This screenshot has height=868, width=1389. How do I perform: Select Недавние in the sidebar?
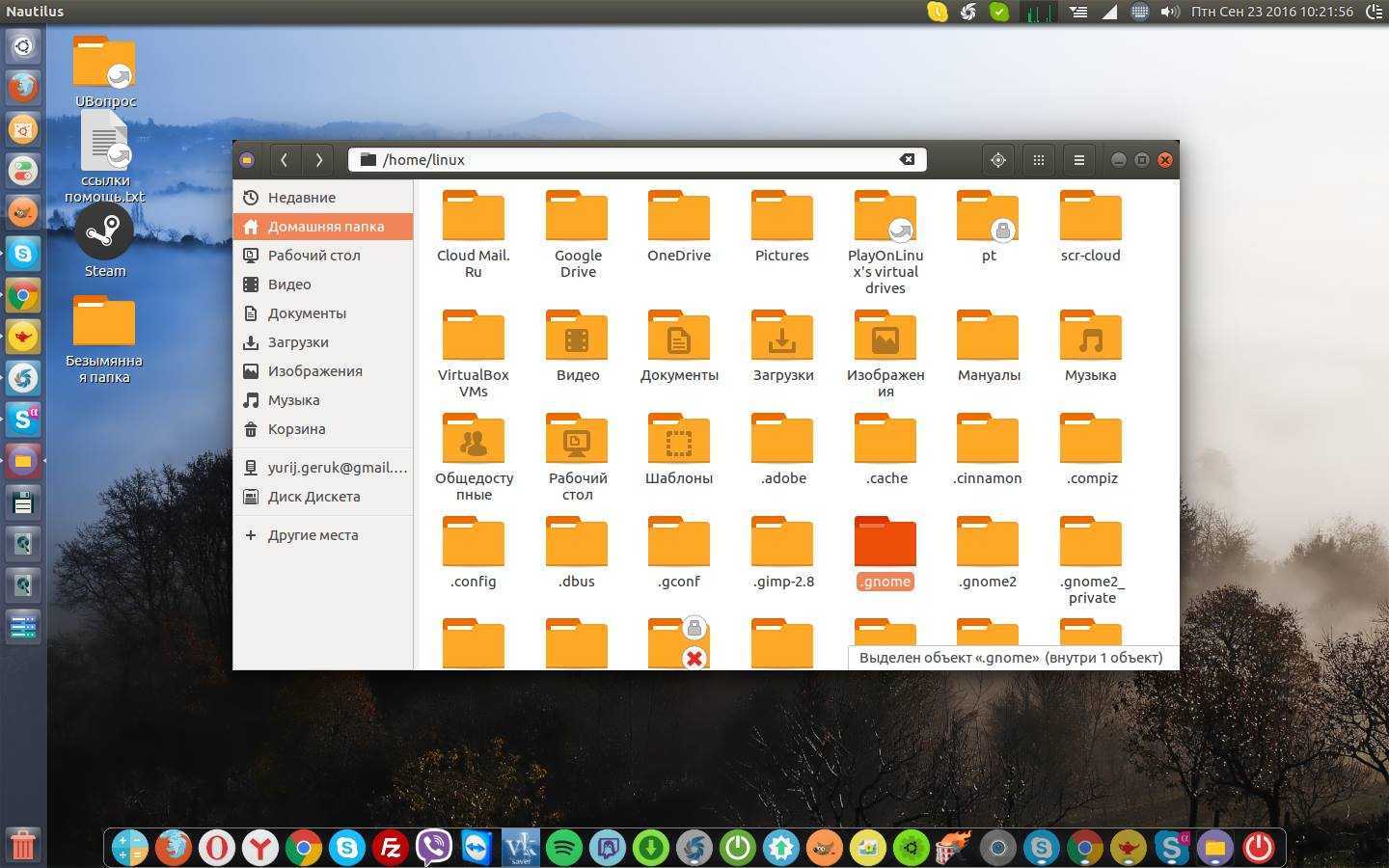[301, 198]
